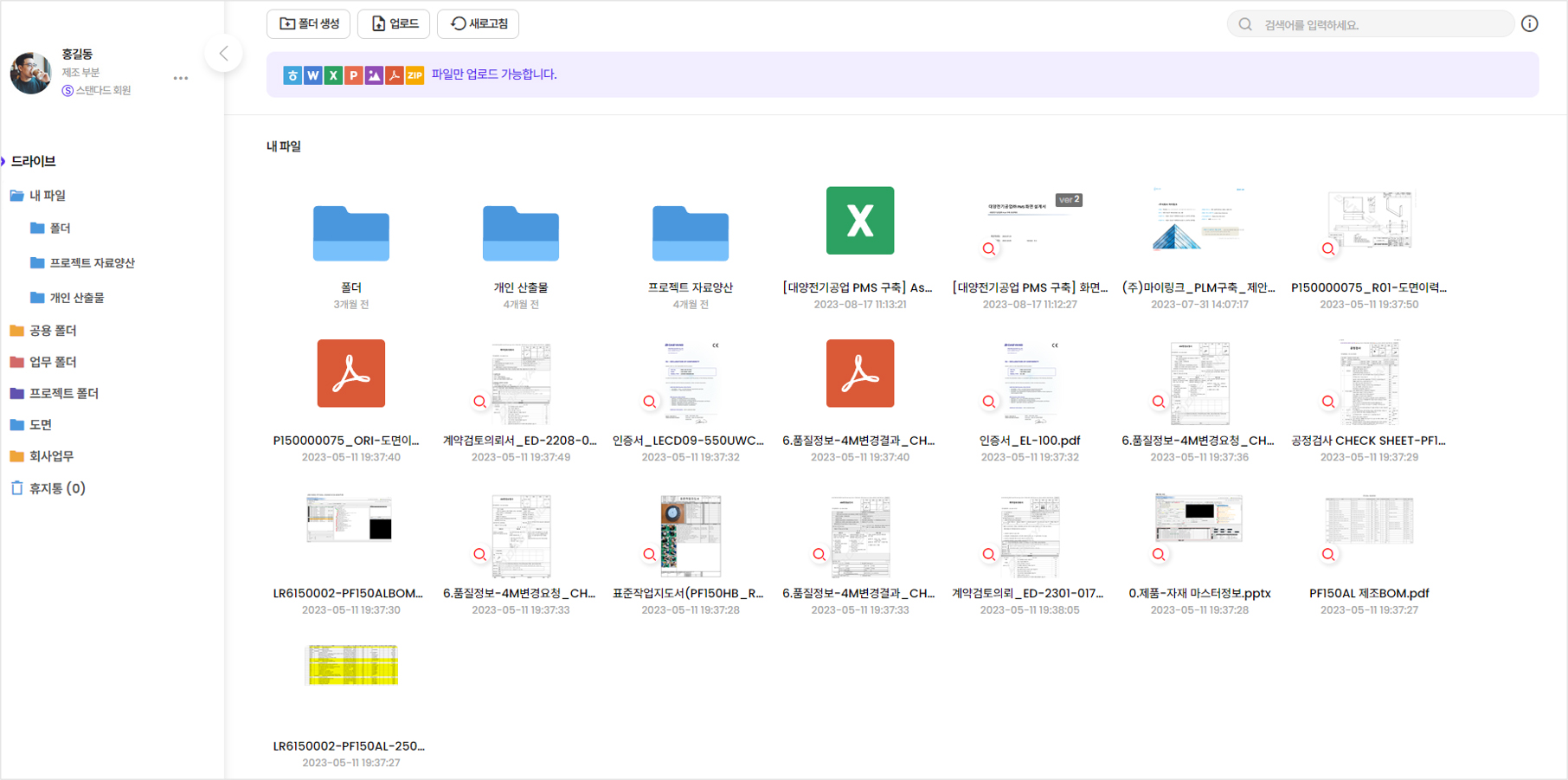This screenshot has width=1568, height=780.
Task: Open the 휴지통 (0) trash
Action: (56, 488)
